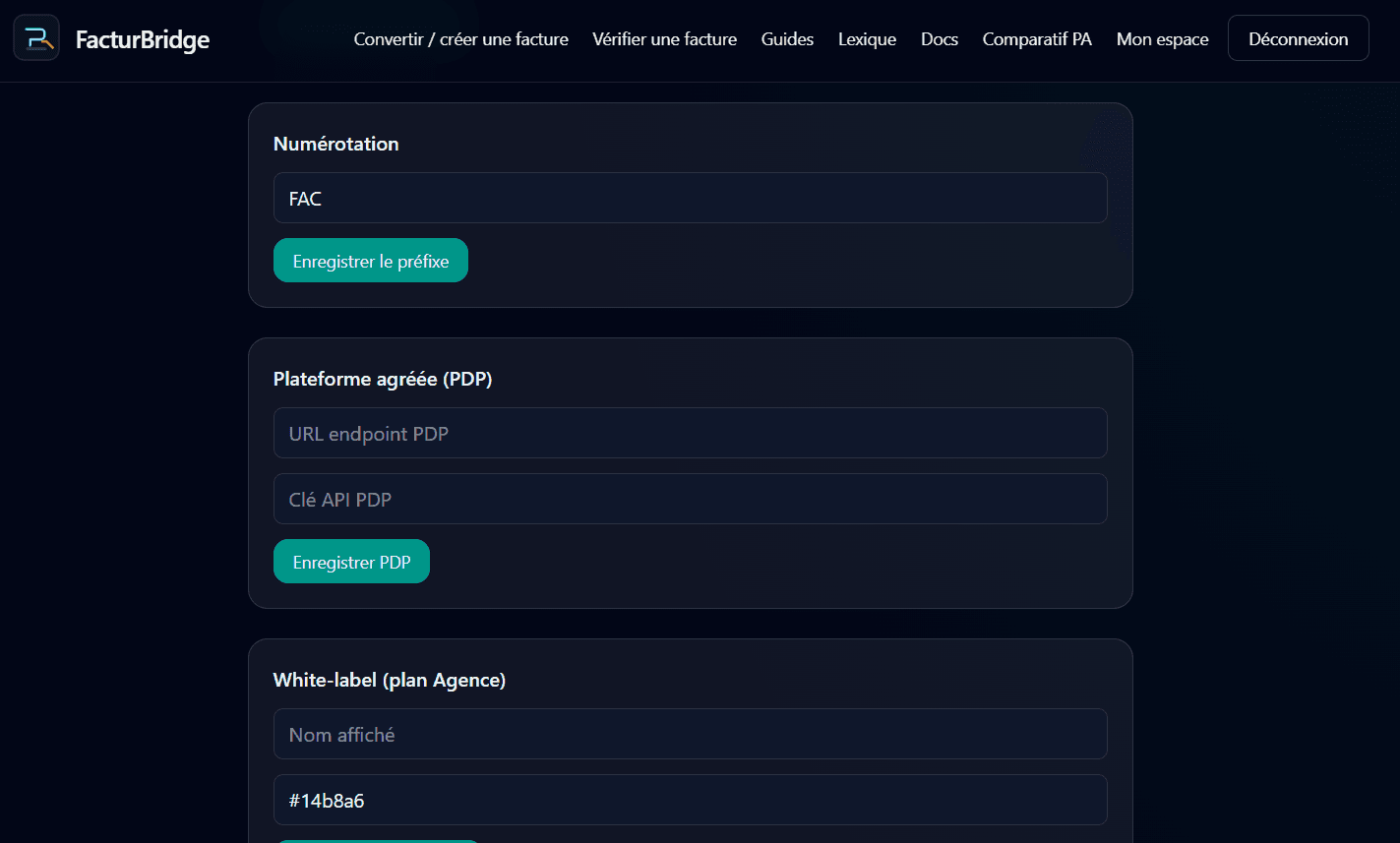Navigate to Docs
The image size is (1400, 843).
click(x=940, y=39)
